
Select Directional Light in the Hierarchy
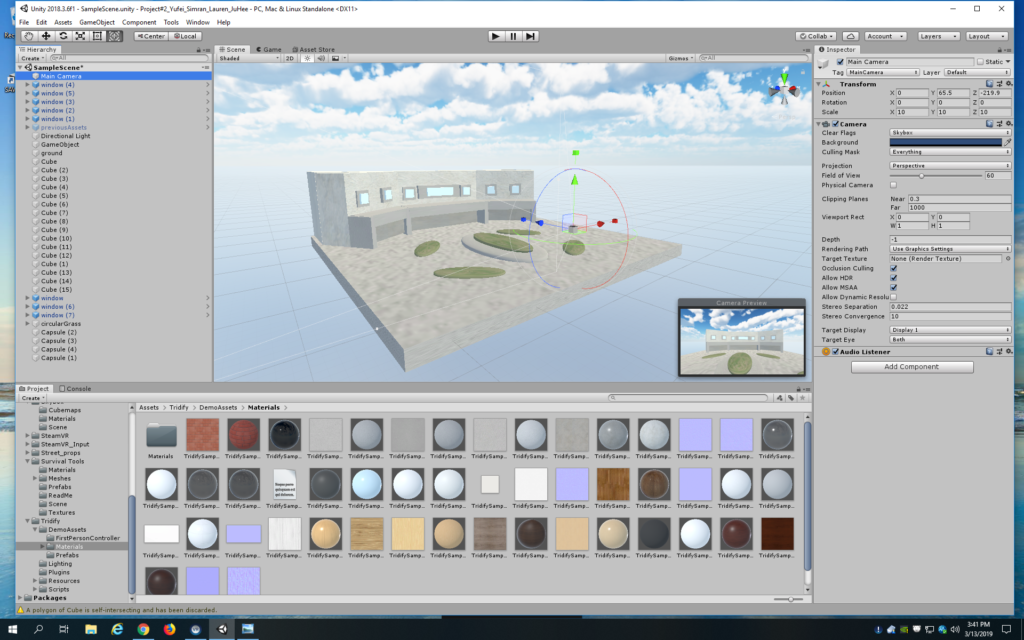pyautogui.click(x=65, y=136)
